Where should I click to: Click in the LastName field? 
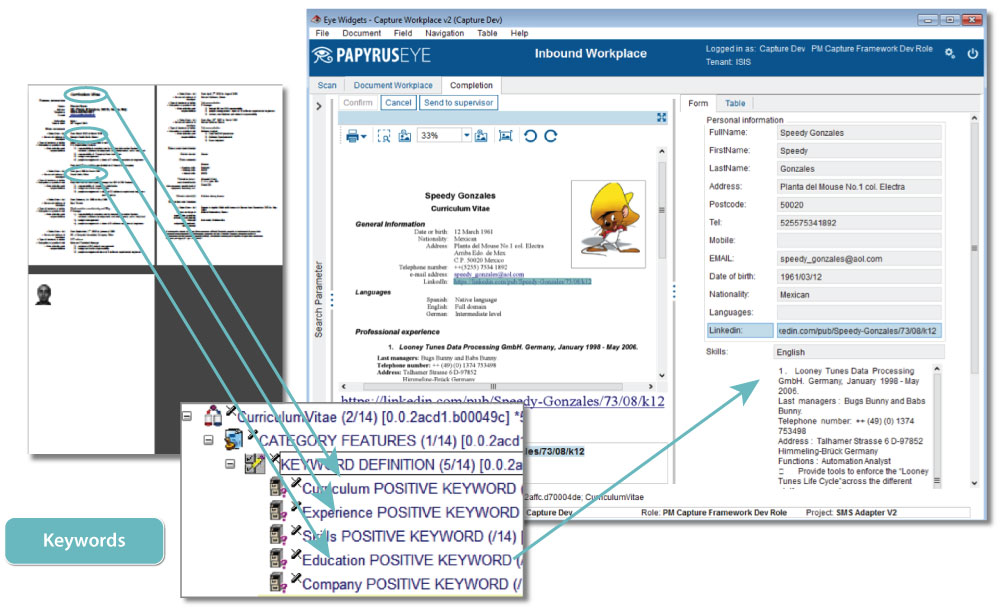(858, 168)
